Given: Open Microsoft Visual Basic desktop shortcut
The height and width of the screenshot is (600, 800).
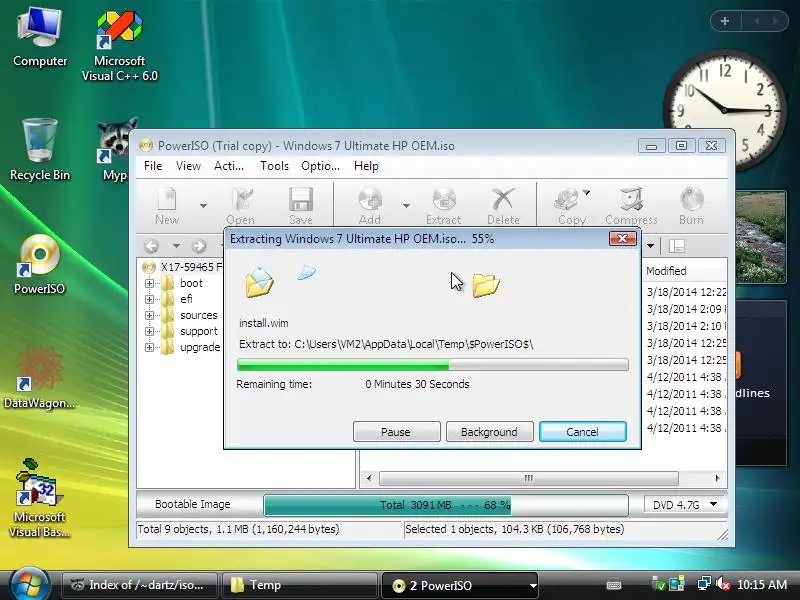Looking at the screenshot, I should coord(39,497).
